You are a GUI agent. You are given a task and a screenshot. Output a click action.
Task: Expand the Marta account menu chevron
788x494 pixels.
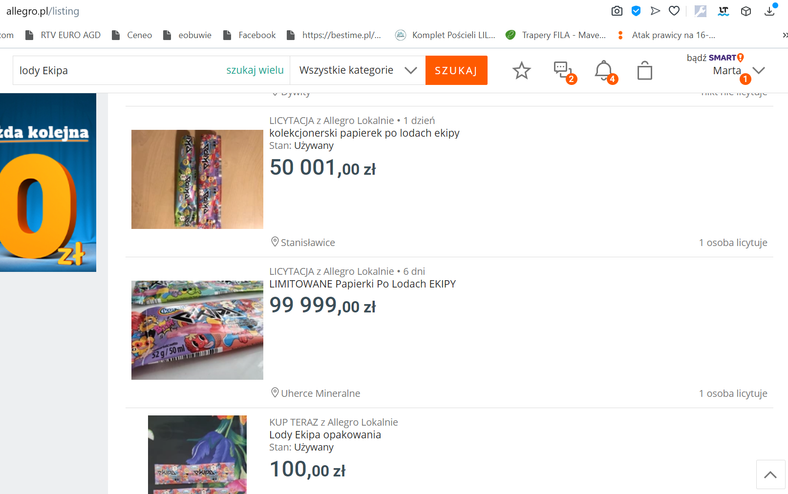(x=759, y=70)
